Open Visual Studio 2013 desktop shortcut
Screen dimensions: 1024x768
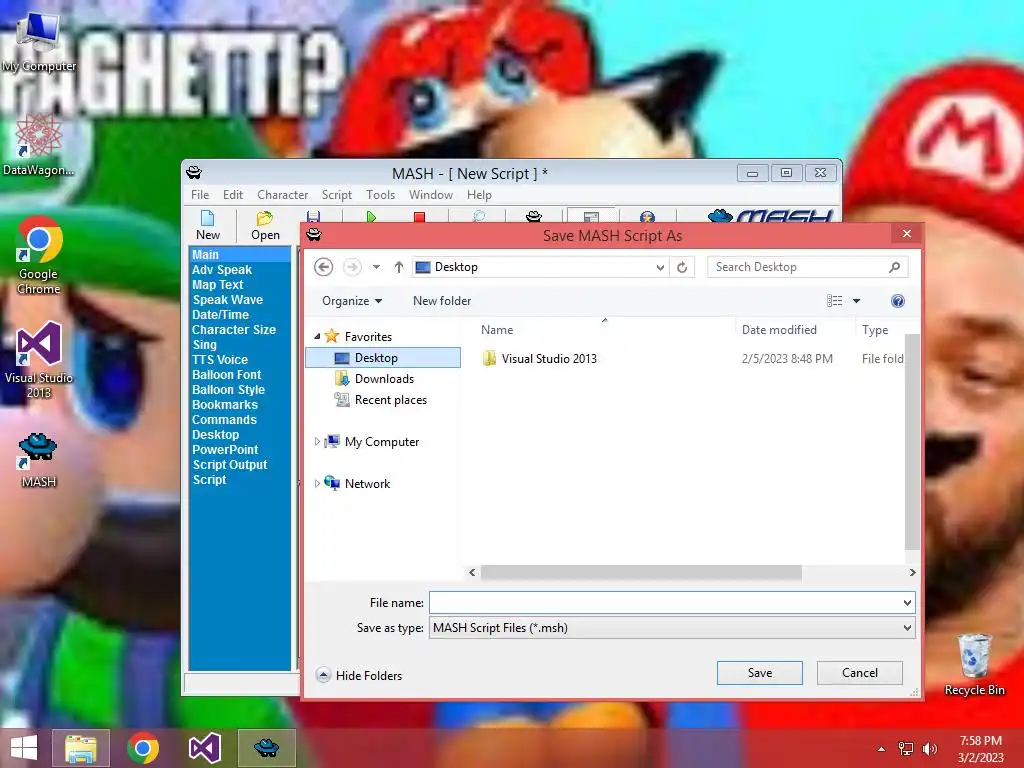[x=39, y=360]
